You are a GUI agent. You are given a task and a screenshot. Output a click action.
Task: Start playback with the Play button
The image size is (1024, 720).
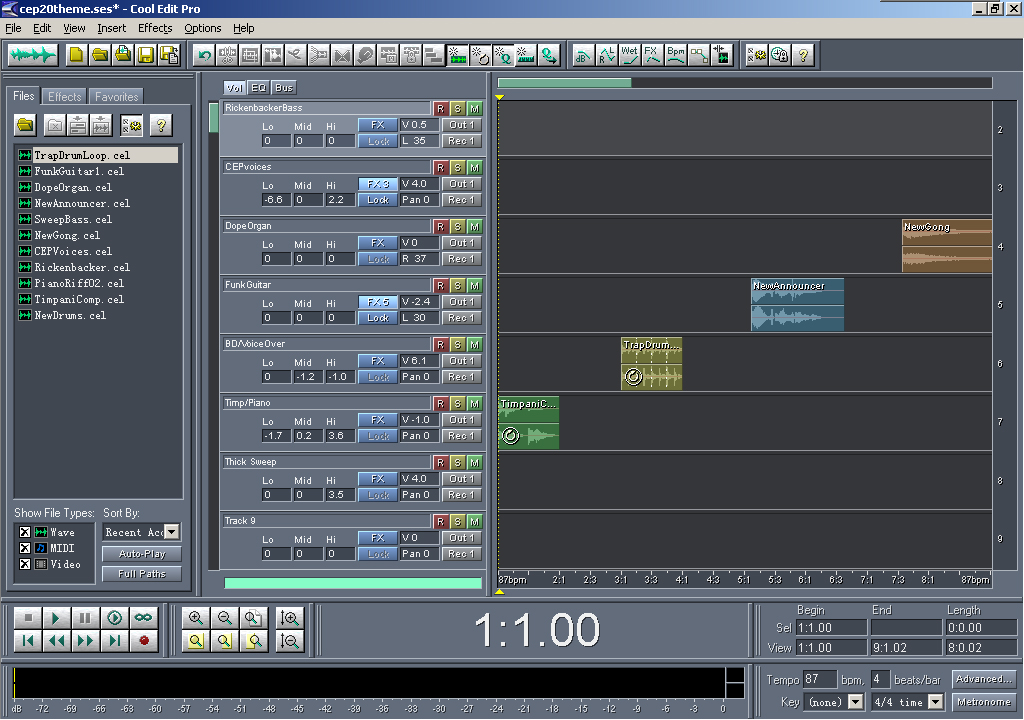[x=56, y=617]
